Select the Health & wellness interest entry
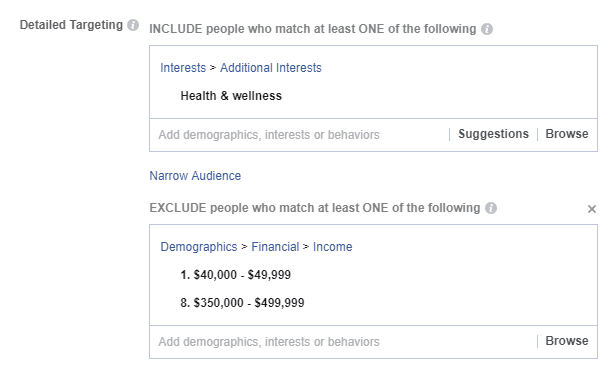Image resolution: width=609 pixels, height=375 pixels. point(231,95)
